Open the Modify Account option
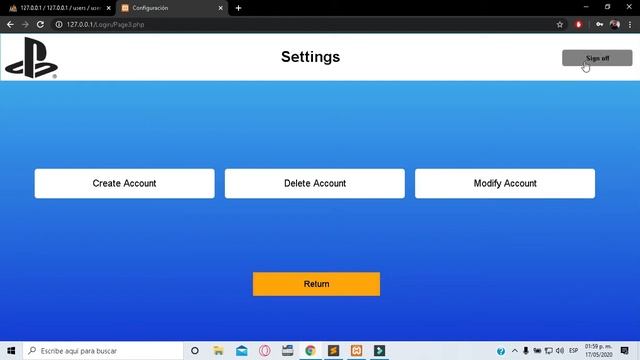 (505, 183)
